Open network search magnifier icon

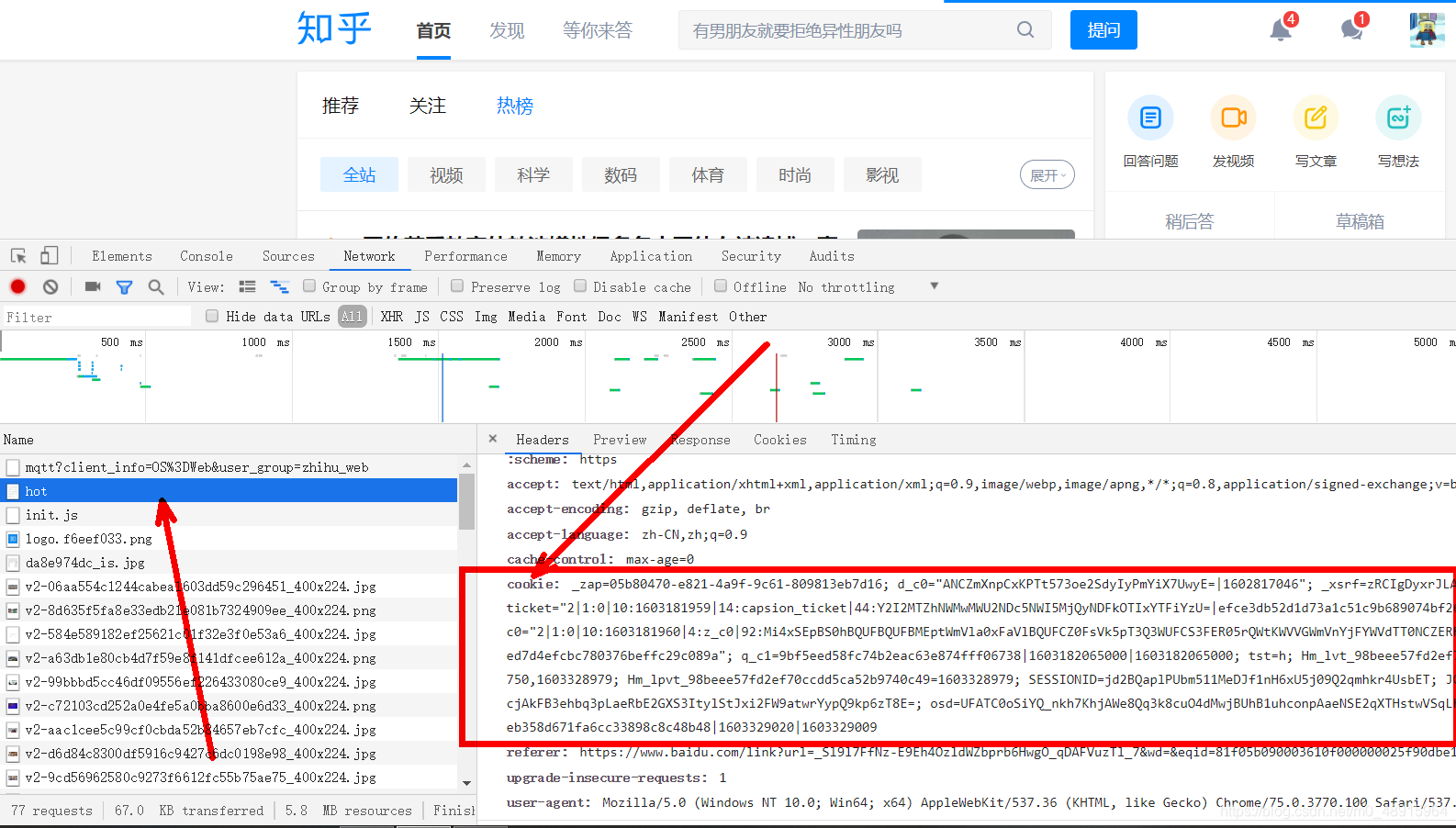pos(156,287)
